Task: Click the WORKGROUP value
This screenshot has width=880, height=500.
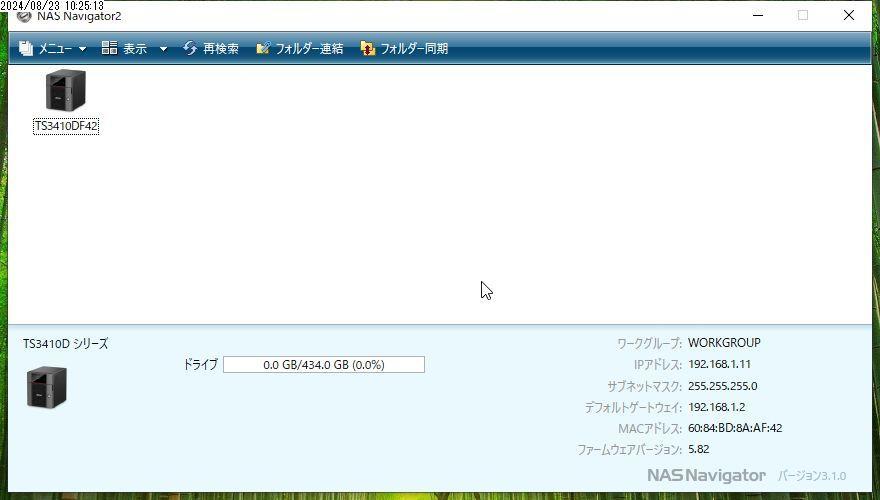Action: pyautogui.click(x=724, y=342)
